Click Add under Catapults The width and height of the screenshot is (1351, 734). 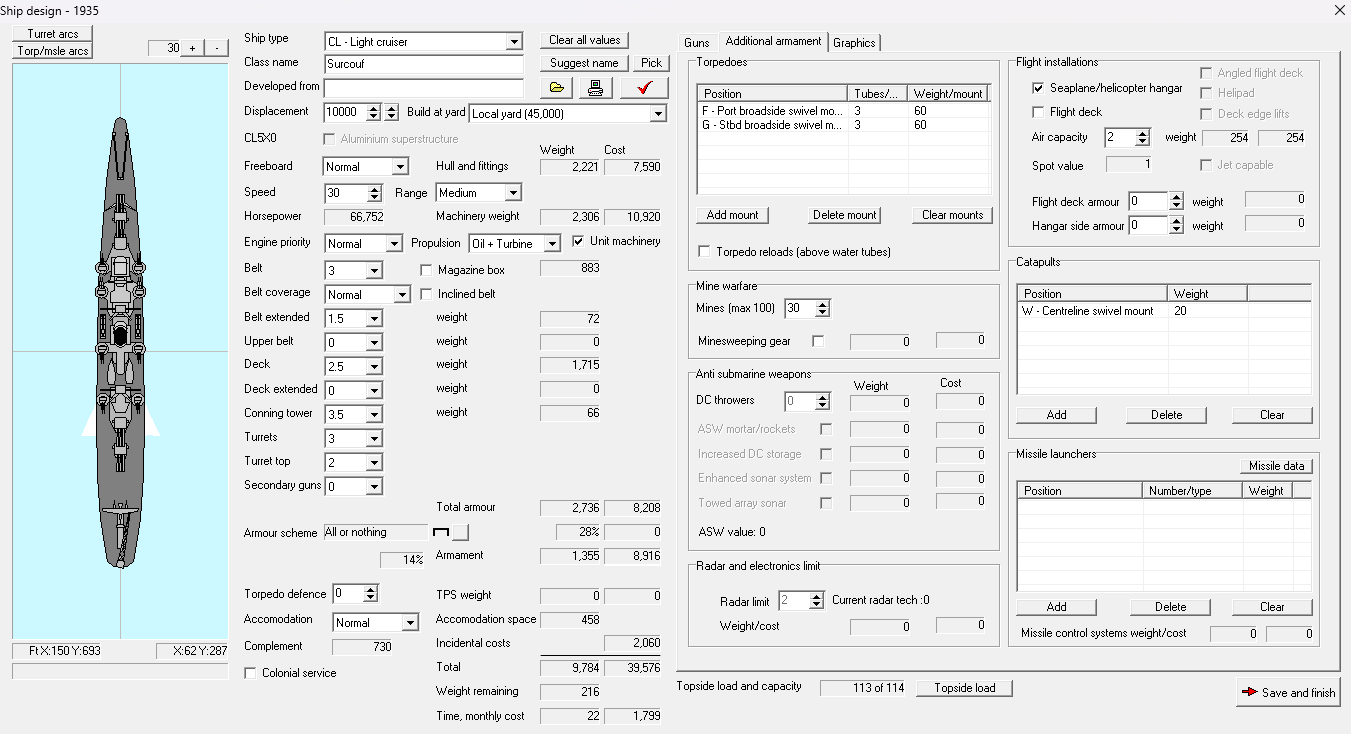click(x=1056, y=415)
